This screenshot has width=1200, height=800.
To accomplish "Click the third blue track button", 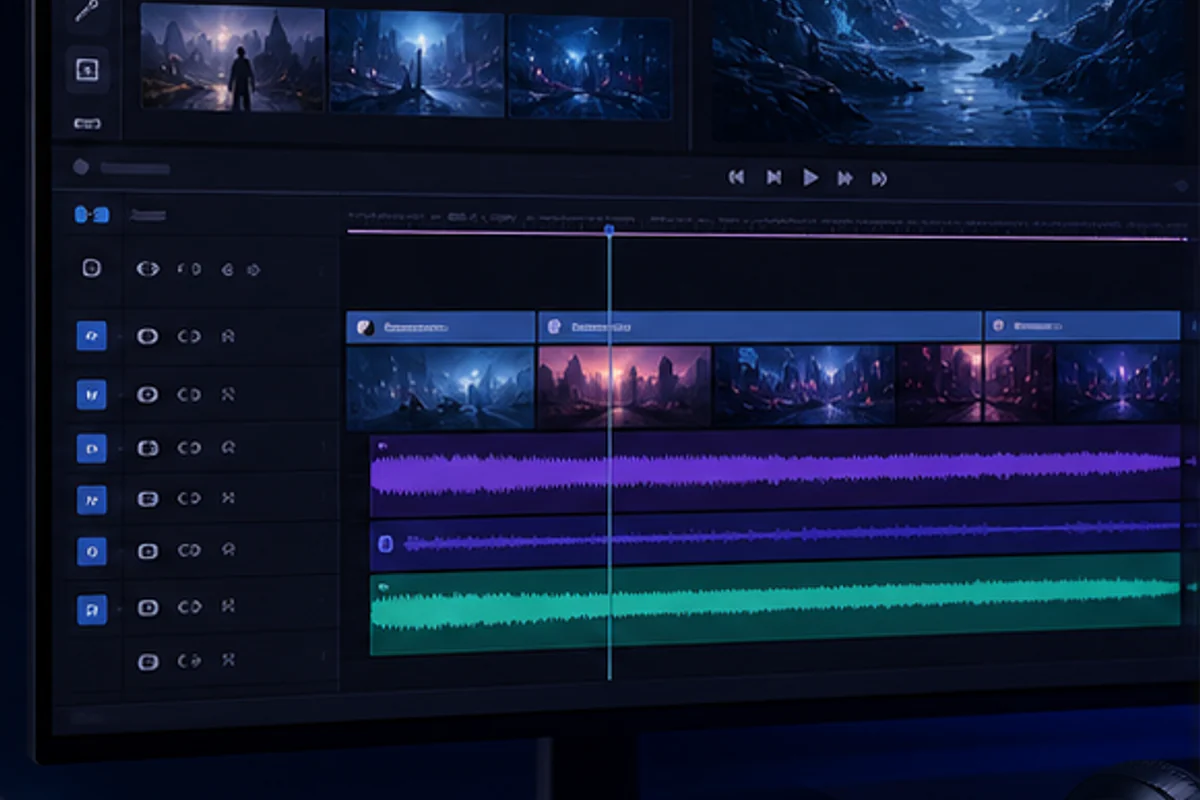I will [x=91, y=448].
